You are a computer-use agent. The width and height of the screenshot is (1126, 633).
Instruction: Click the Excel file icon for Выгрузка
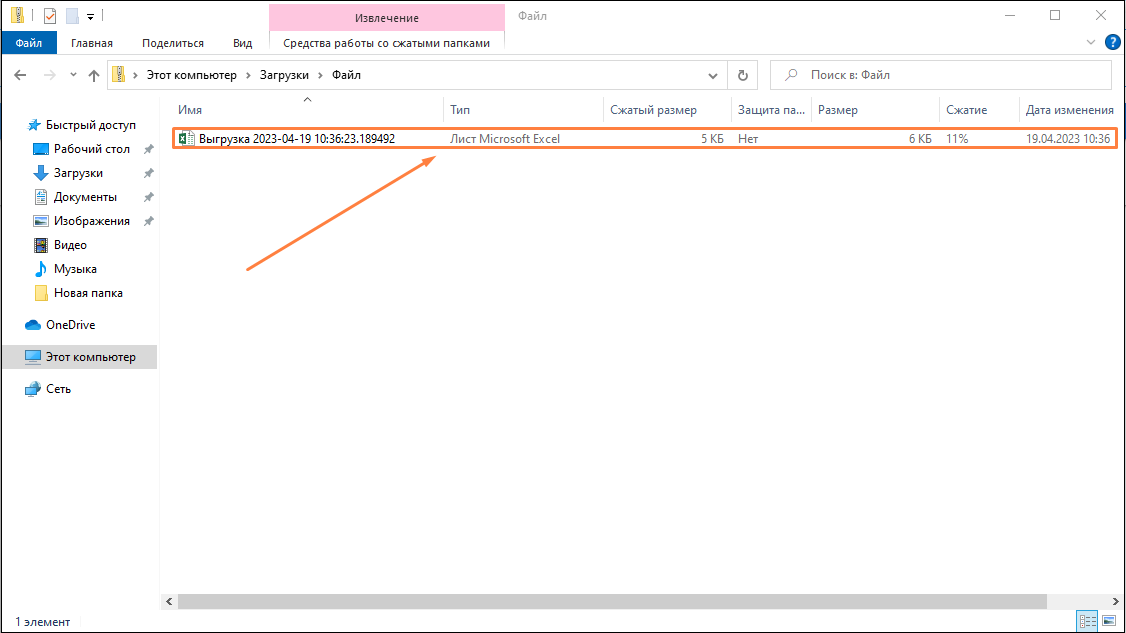pos(186,139)
